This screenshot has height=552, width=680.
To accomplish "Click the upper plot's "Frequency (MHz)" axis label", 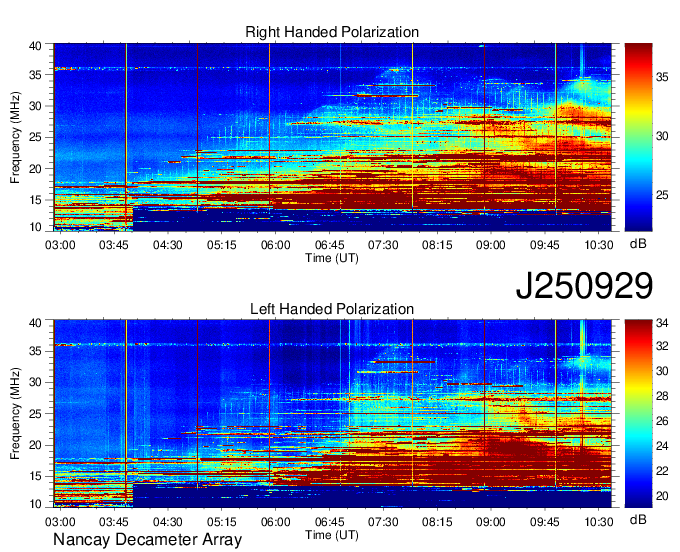I will 16,137.
